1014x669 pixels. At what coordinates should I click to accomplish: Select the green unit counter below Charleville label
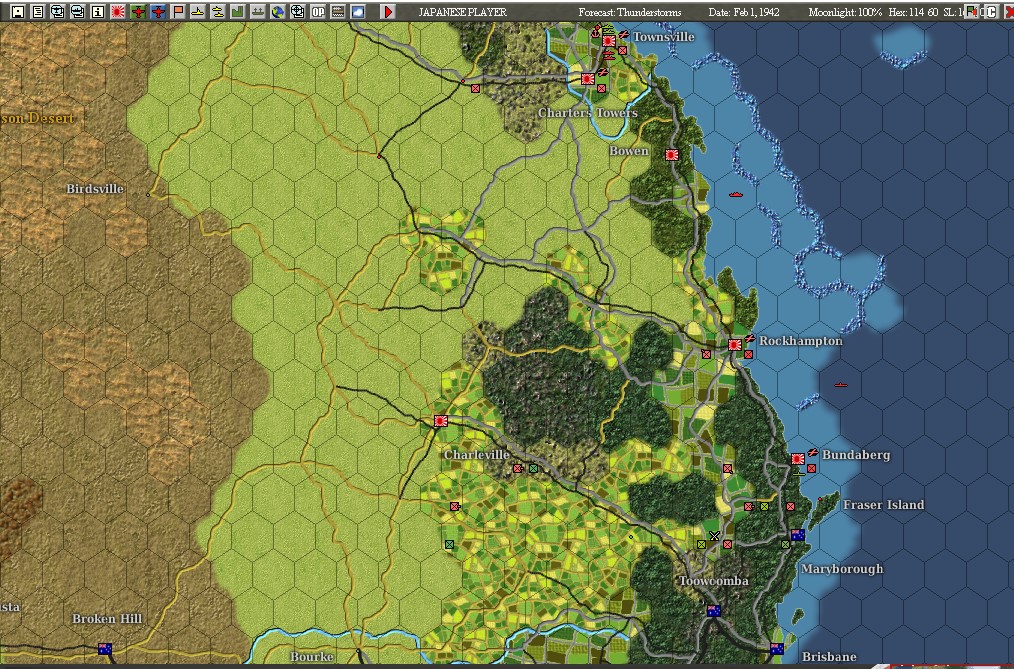534,469
